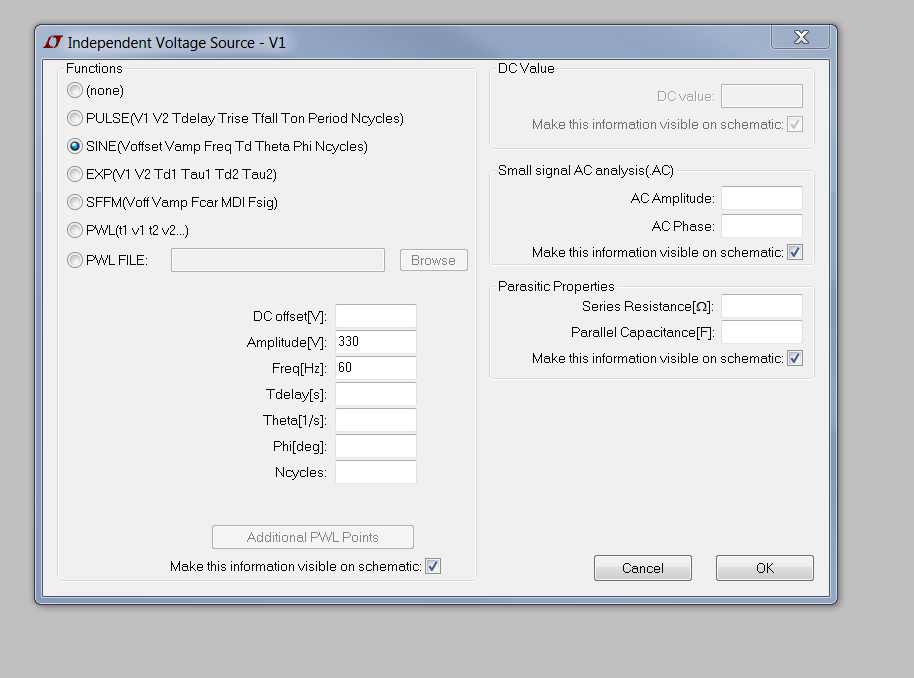This screenshot has height=678, width=914.
Task: Click the Browse button
Action: [434, 260]
